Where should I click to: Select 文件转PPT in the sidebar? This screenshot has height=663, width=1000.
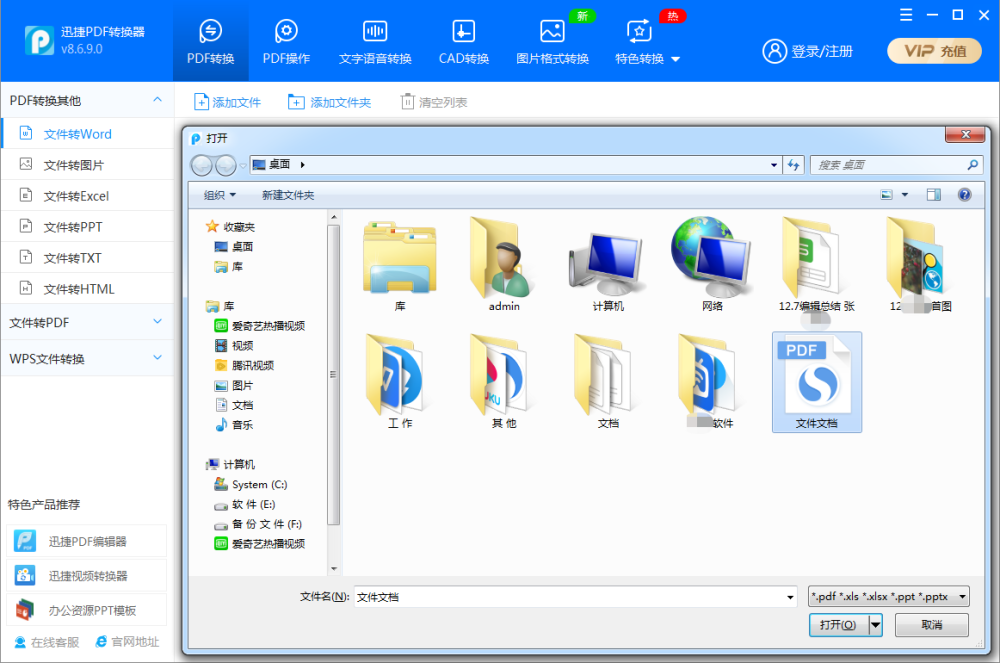(73, 227)
